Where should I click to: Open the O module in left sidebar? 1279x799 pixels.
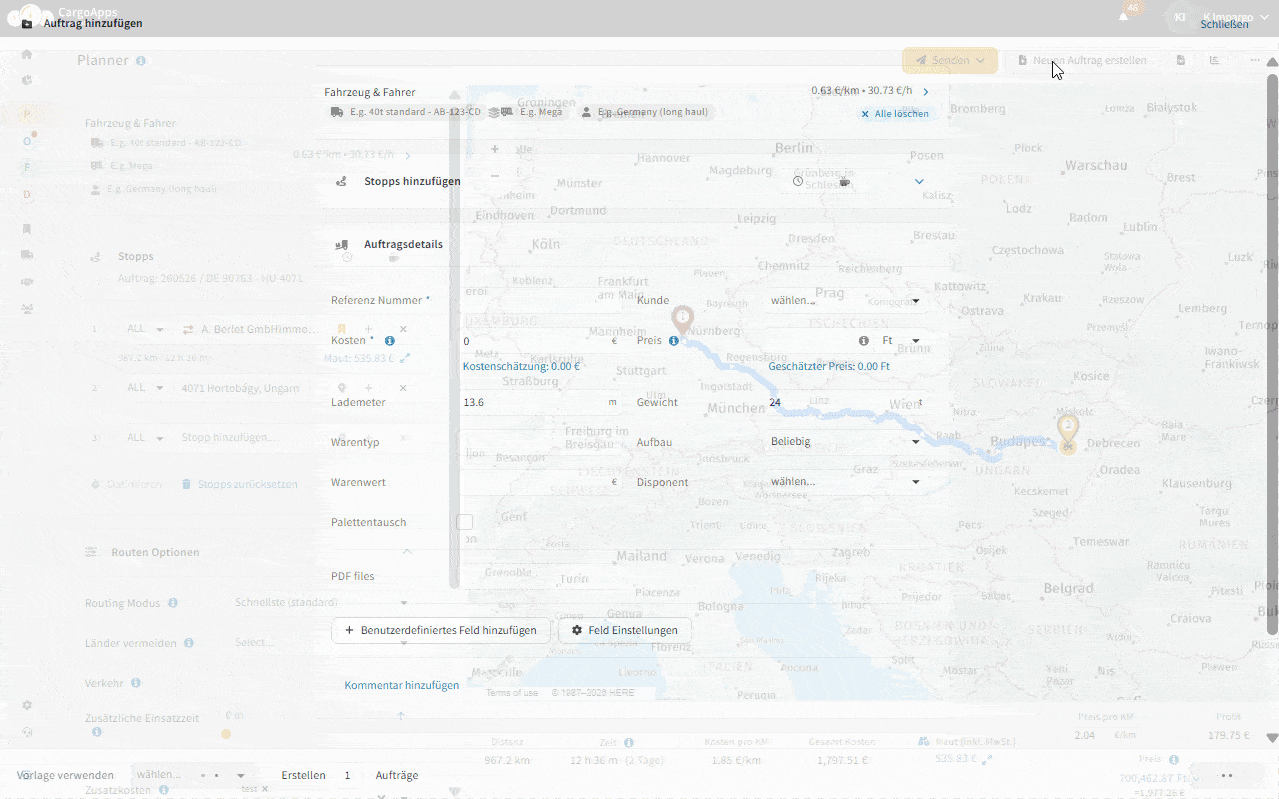[27, 141]
